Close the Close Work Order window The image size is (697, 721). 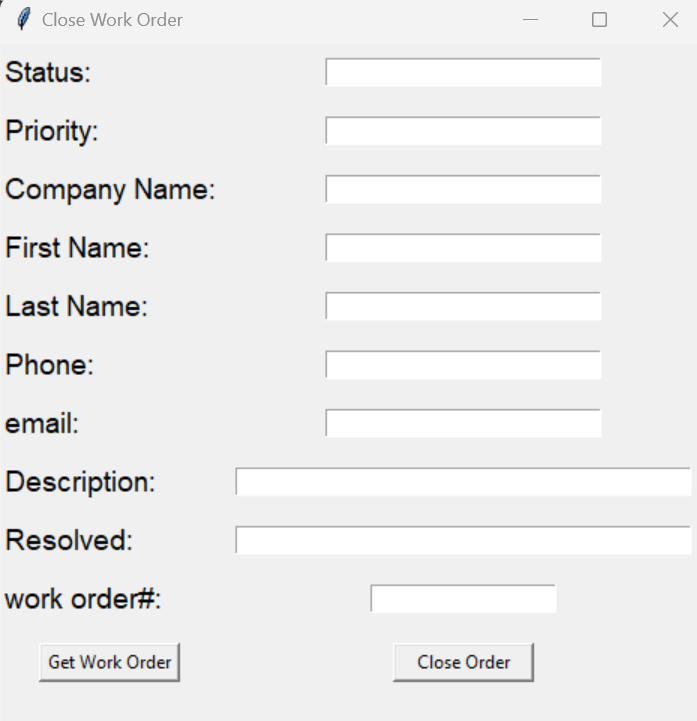(670, 20)
